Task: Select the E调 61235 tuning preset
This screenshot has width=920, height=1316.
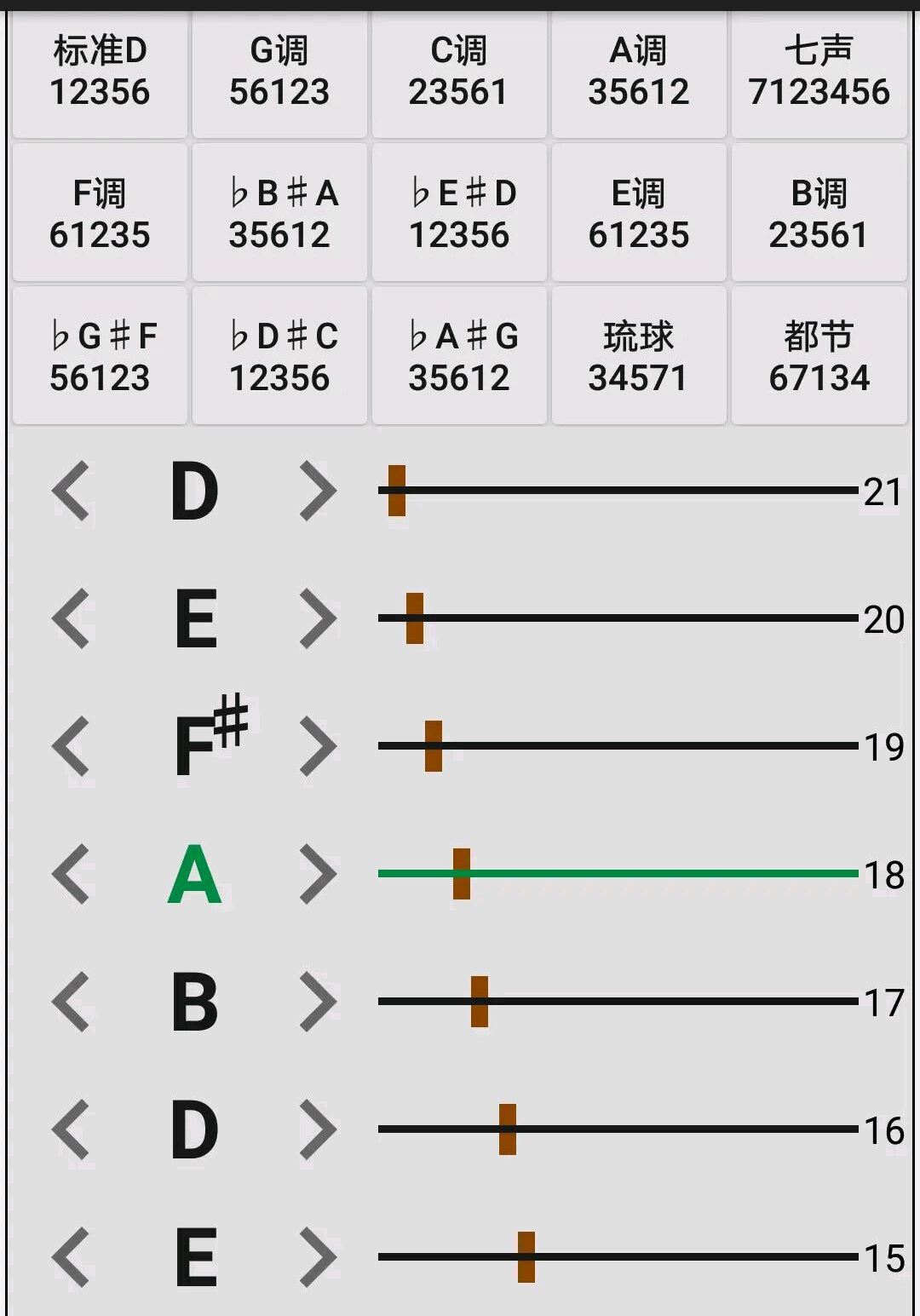Action: click(x=639, y=213)
